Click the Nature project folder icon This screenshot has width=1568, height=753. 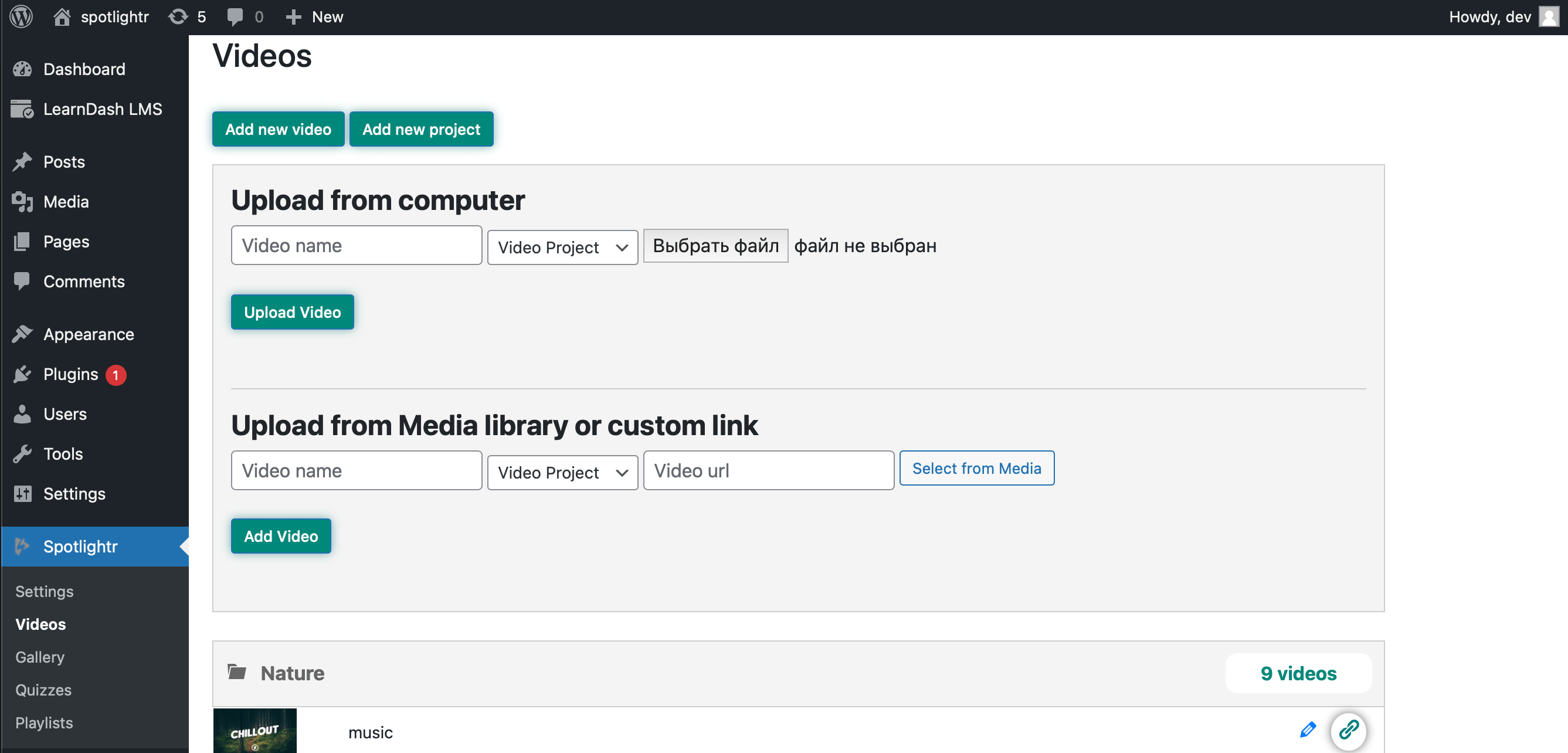237,672
